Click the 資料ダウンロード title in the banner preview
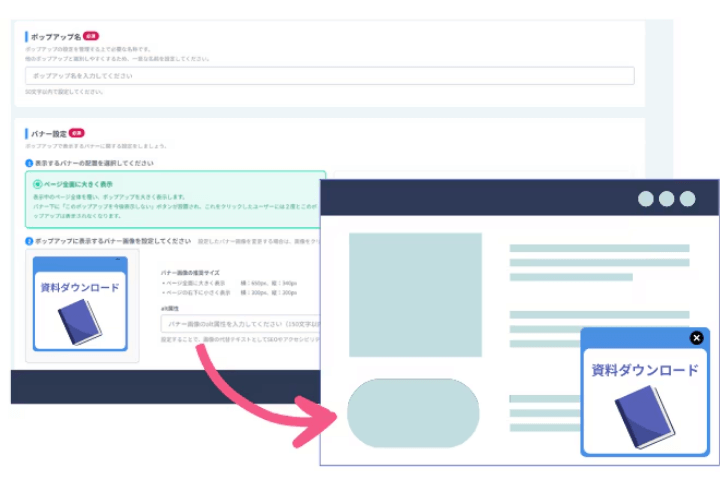 pyautogui.click(x=80, y=287)
